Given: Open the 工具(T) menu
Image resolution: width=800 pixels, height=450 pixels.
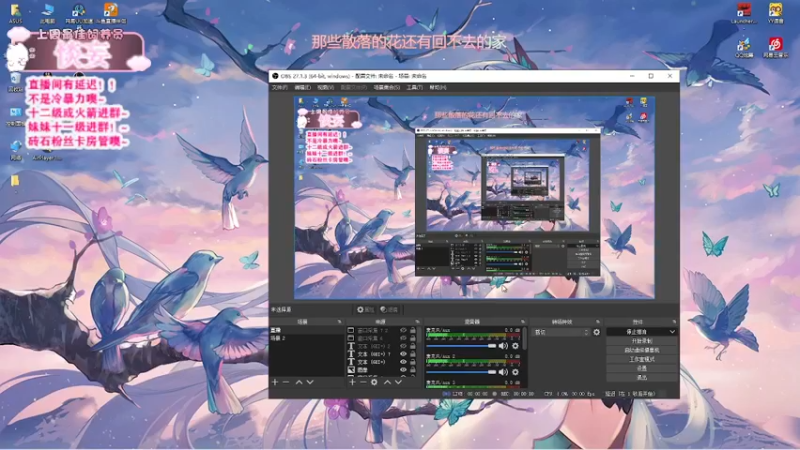Looking at the screenshot, I should (x=414, y=88).
